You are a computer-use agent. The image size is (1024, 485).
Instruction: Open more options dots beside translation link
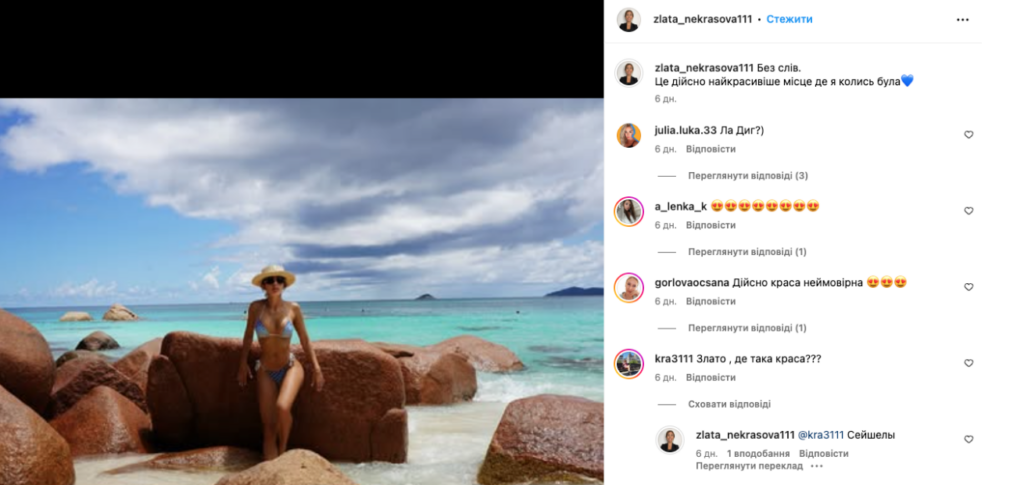pyautogui.click(x=817, y=466)
